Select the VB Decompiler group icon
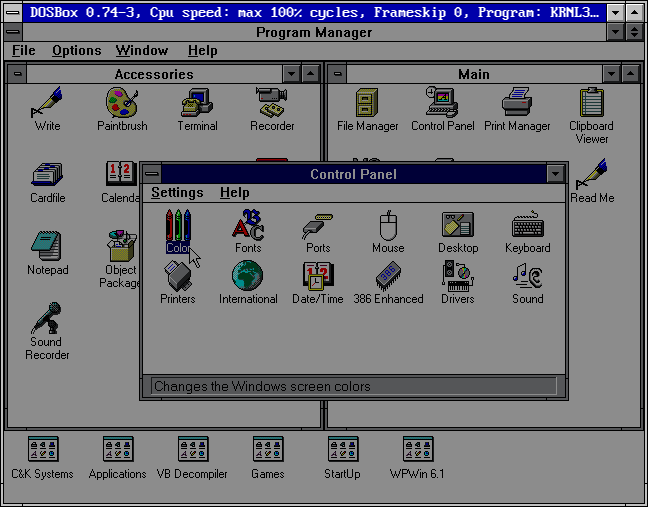 pos(192,457)
